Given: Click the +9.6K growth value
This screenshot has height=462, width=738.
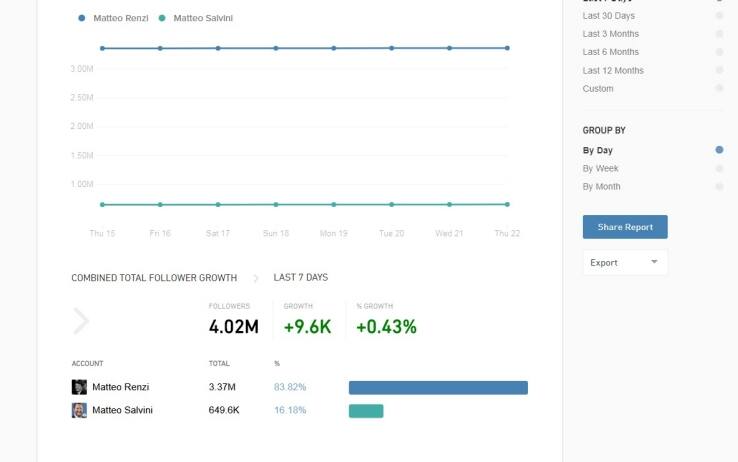Looking at the screenshot, I should coord(307,327).
